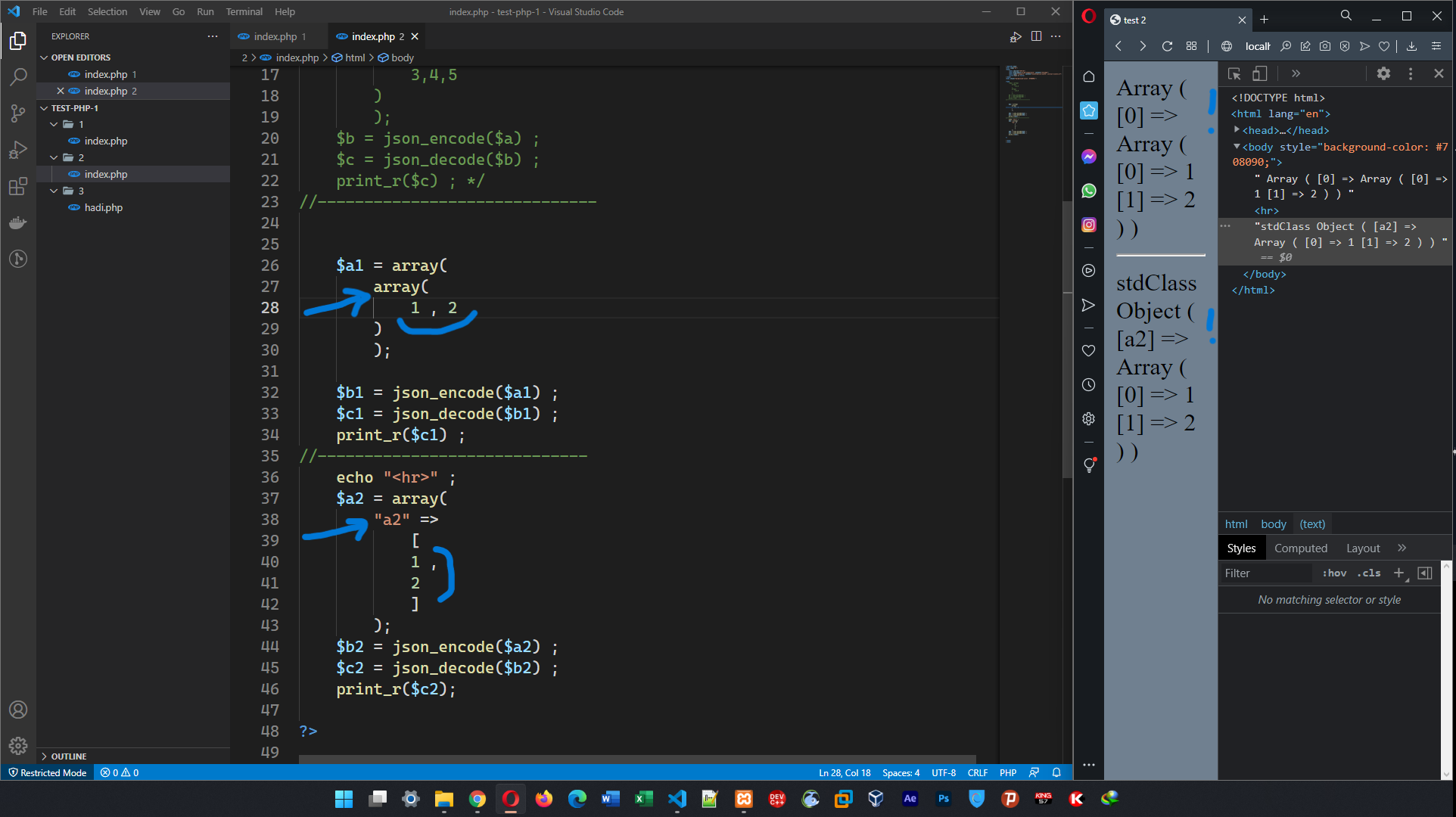Switch to the Computed tab

[1300, 548]
